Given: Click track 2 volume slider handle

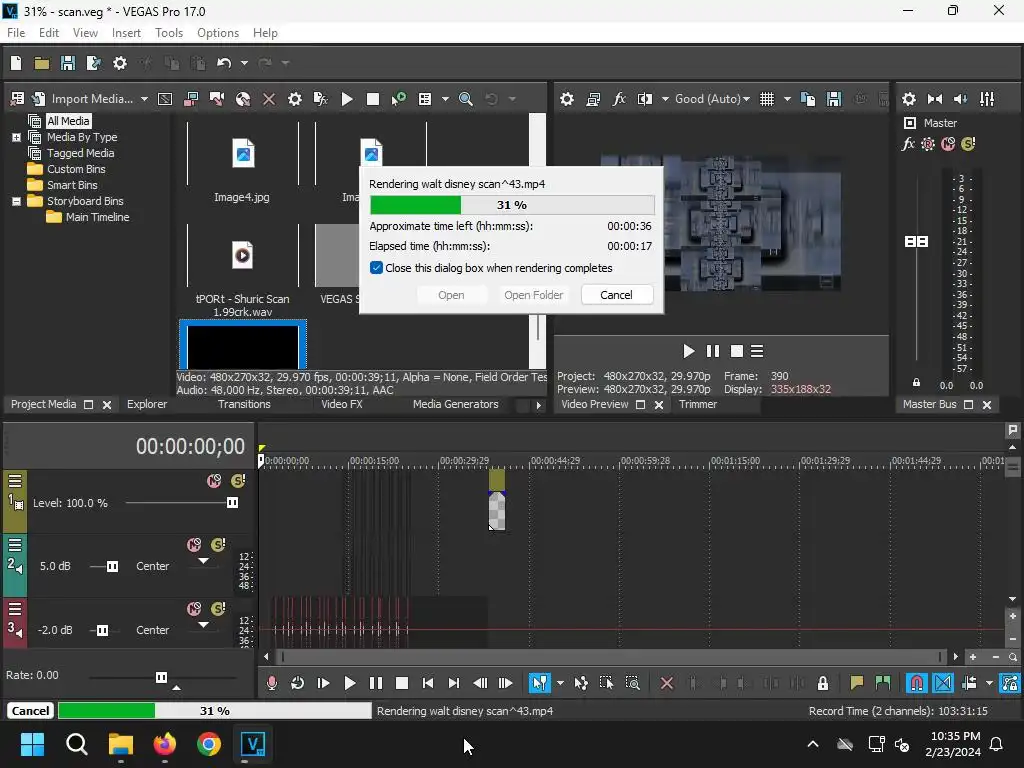Looking at the screenshot, I should tap(112, 566).
